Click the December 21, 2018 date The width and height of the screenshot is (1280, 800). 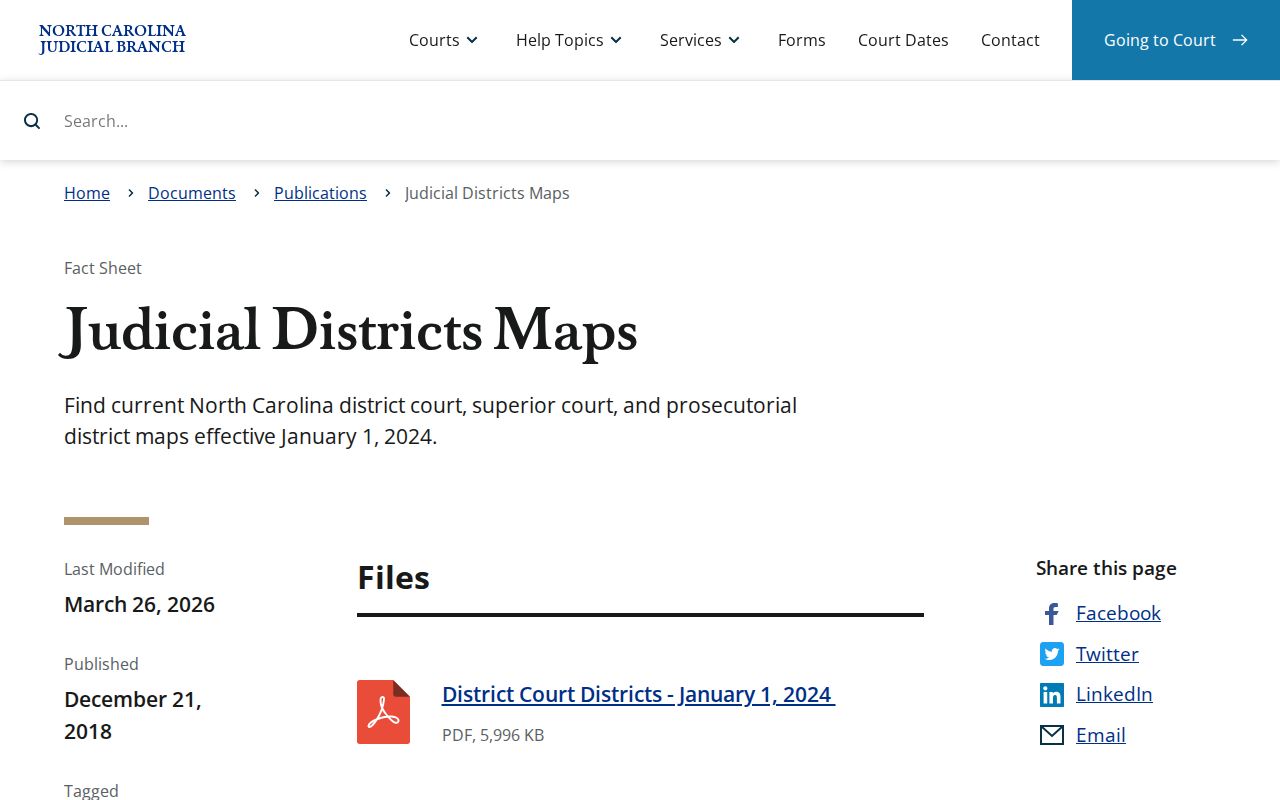(x=133, y=715)
